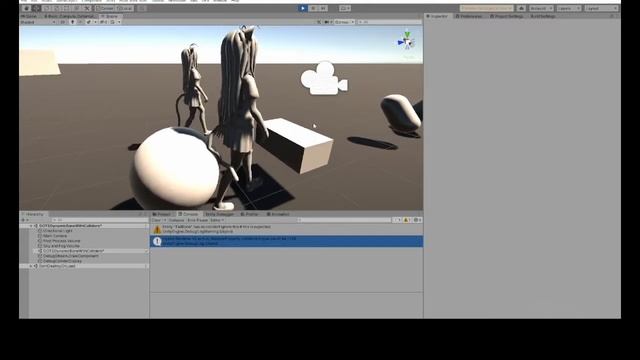Click the Scene view search field
The image size is (640, 360).
click(x=390, y=22)
